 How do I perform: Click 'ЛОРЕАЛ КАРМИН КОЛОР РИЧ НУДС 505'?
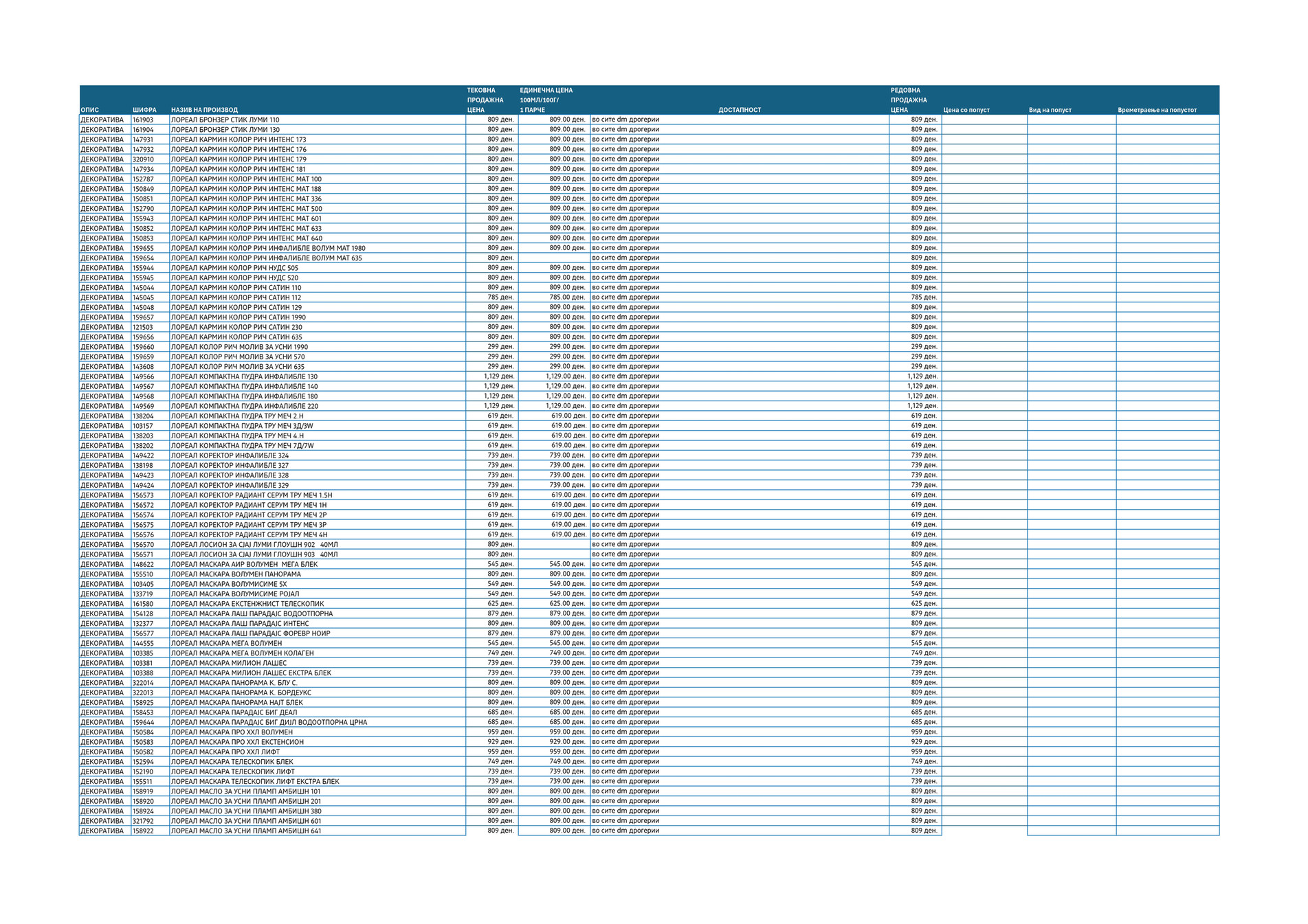point(234,268)
